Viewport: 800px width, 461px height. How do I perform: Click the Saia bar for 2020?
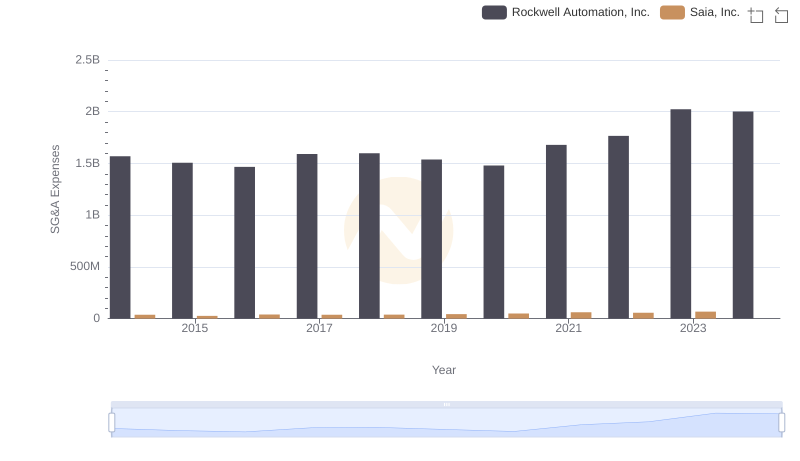(x=519, y=316)
